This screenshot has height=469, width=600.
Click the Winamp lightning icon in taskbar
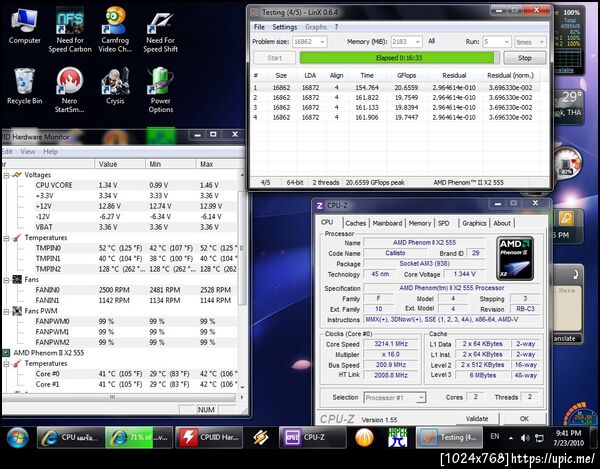click(x=261, y=437)
